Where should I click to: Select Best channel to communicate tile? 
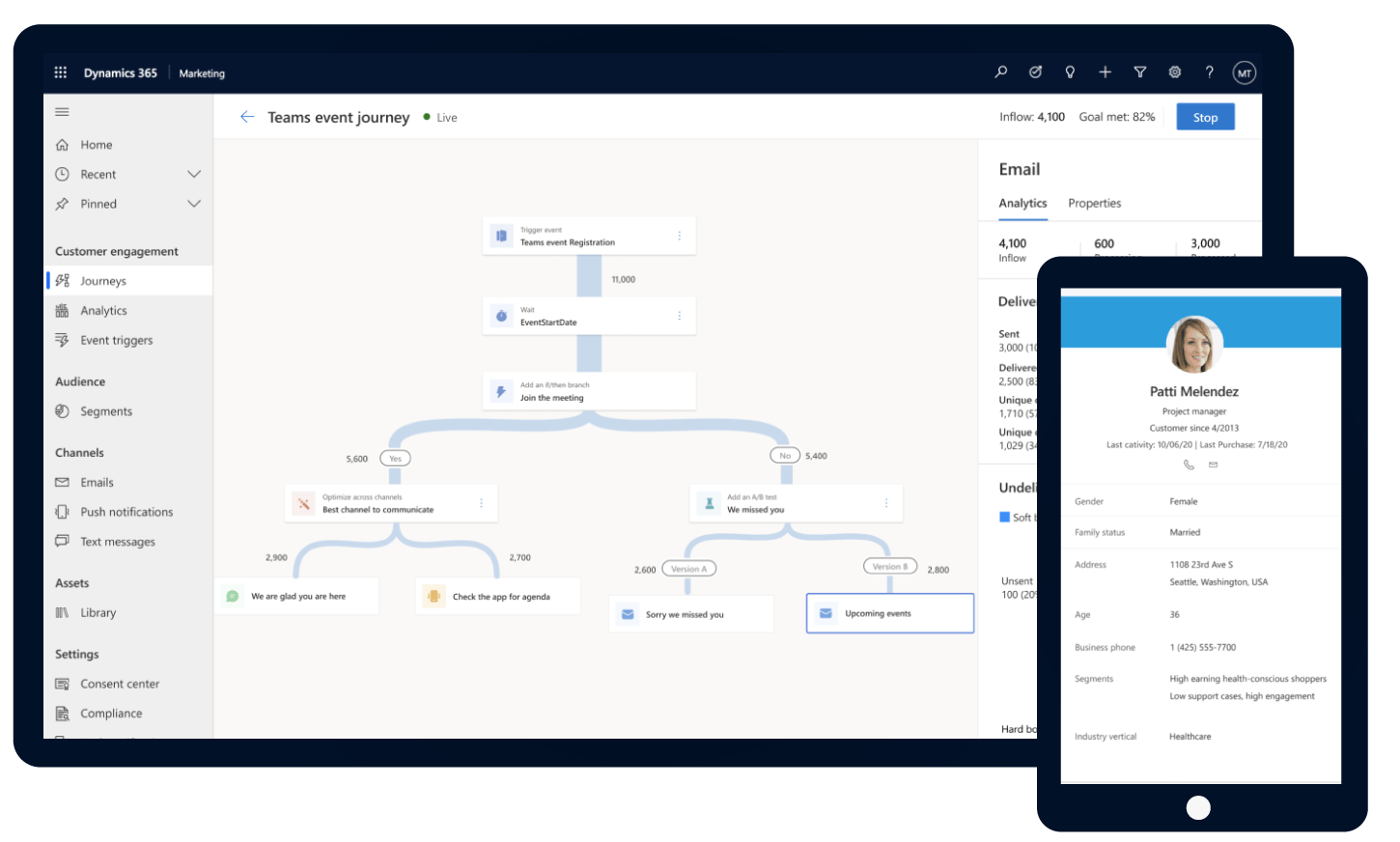[391, 503]
